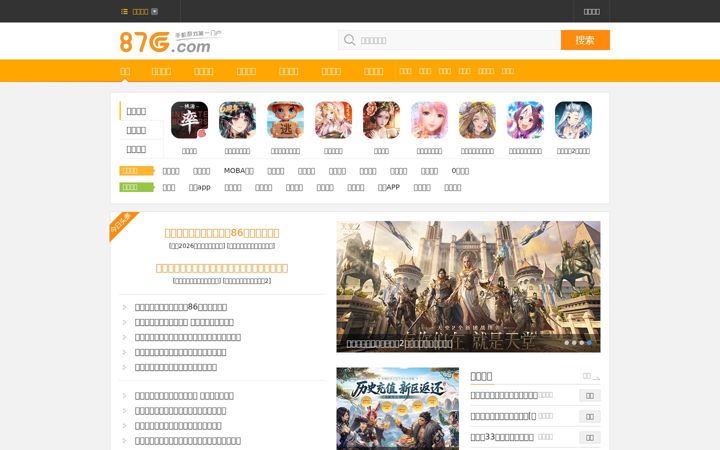Open the flower-crown brown-haired girl game icon
Screen dimensions: 720x450
pyautogui.click(x=477, y=120)
